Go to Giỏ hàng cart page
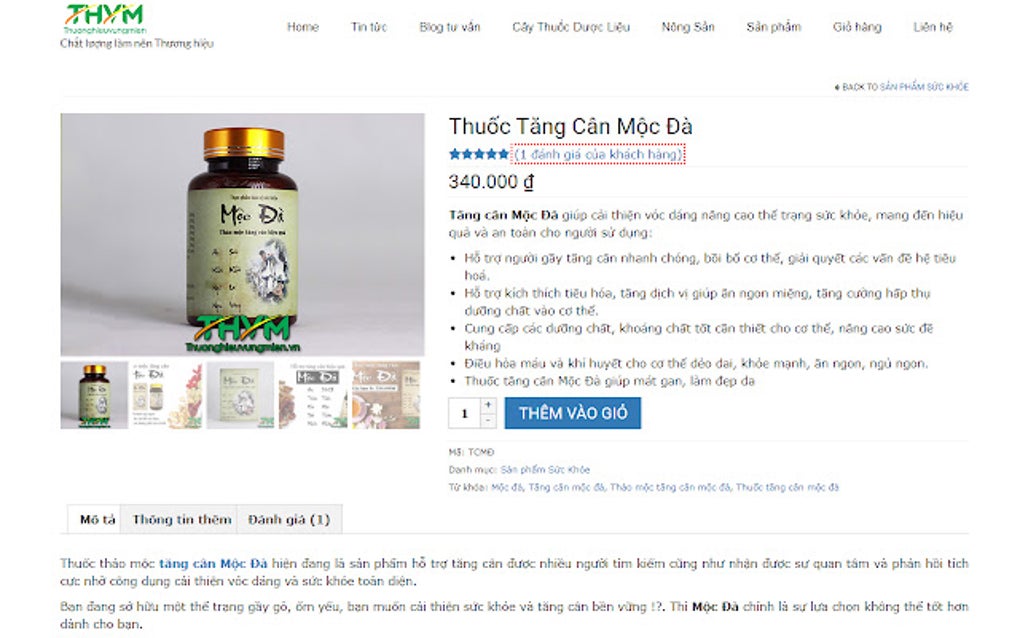Screen dimensions: 1020x638 pyautogui.click(x=857, y=27)
